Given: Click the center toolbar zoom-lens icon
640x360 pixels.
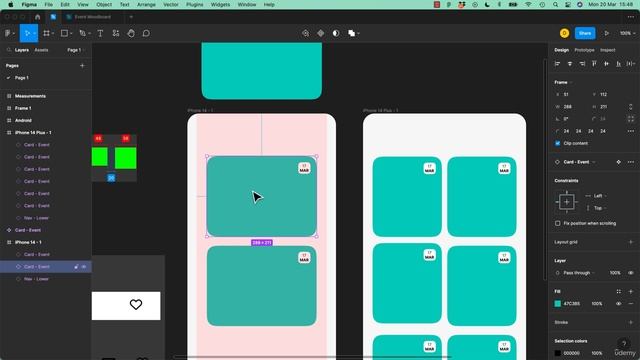Looking at the screenshot, I should click(x=306, y=33).
